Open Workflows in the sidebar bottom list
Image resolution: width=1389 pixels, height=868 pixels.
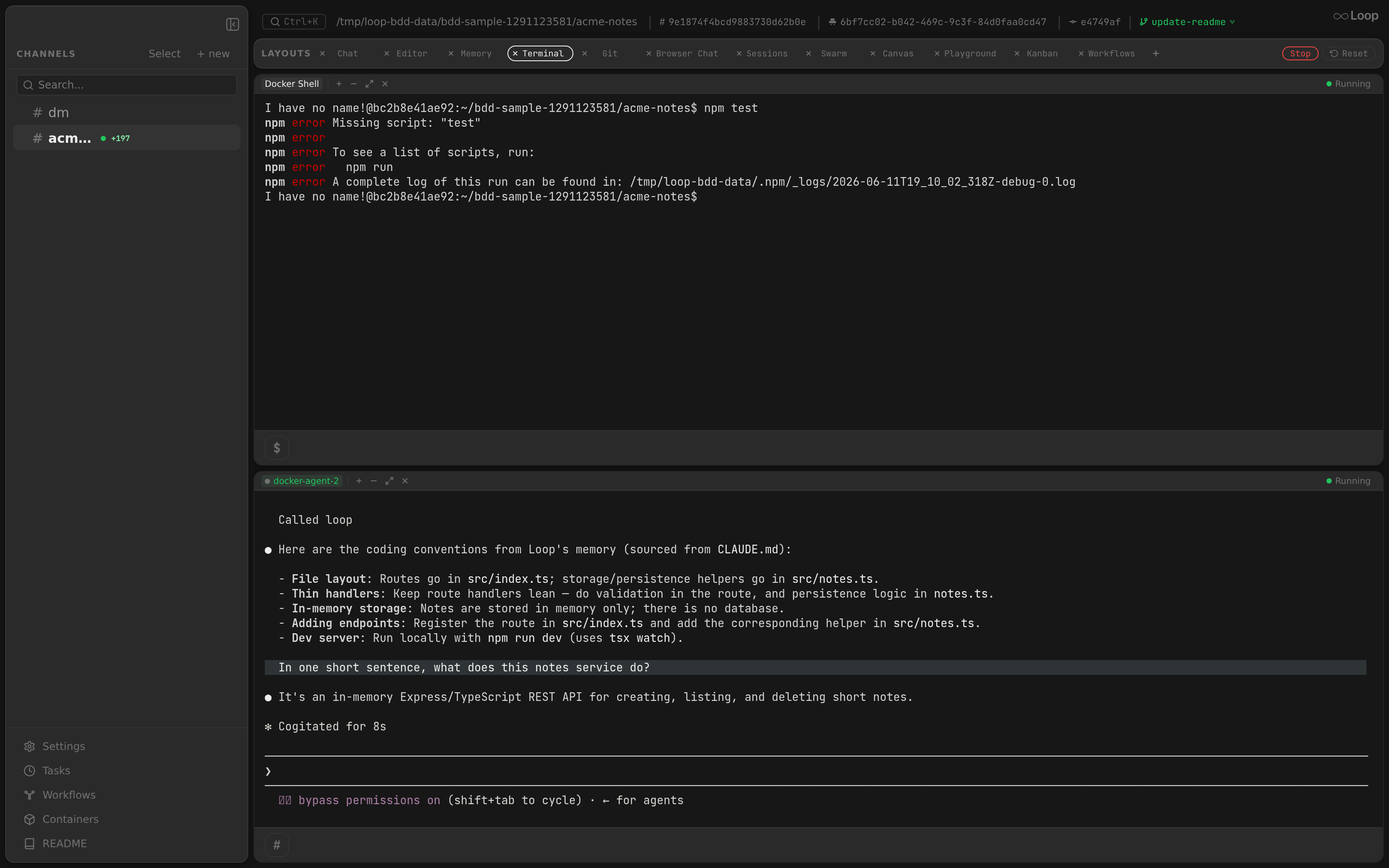tap(60, 795)
